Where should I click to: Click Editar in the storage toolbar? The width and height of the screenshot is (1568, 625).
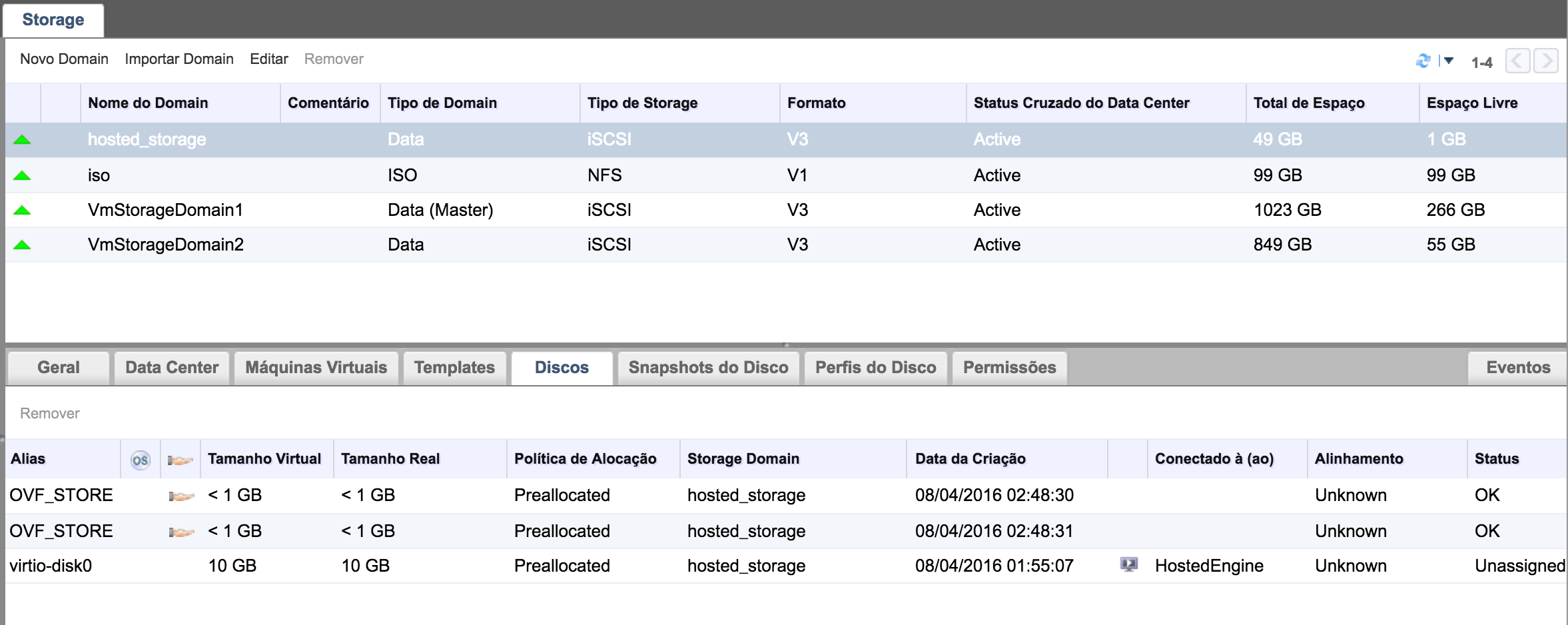coord(268,59)
